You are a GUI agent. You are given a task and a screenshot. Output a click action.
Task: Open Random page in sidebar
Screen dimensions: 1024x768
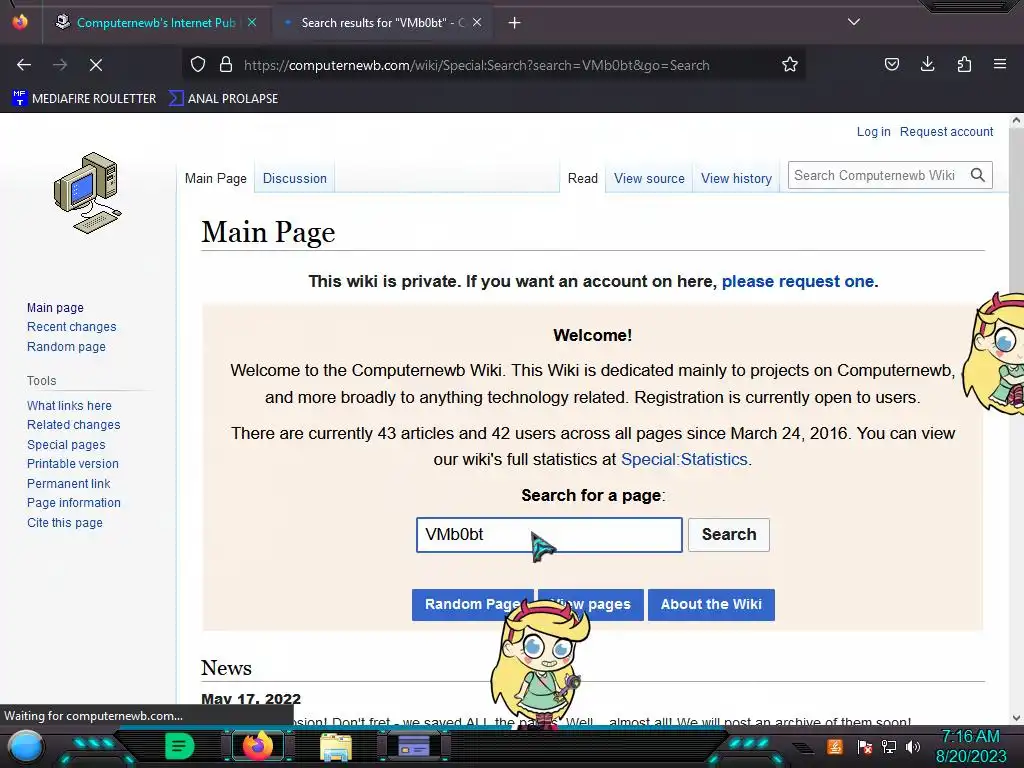[66, 346]
